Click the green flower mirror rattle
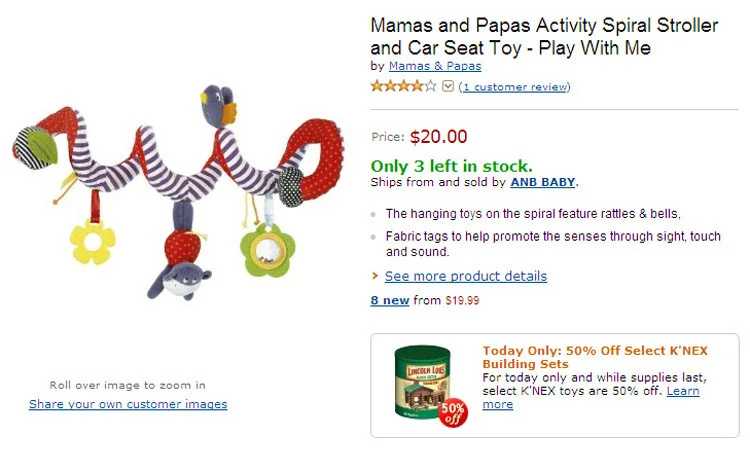The height and width of the screenshot is (471, 750). coord(267,251)
